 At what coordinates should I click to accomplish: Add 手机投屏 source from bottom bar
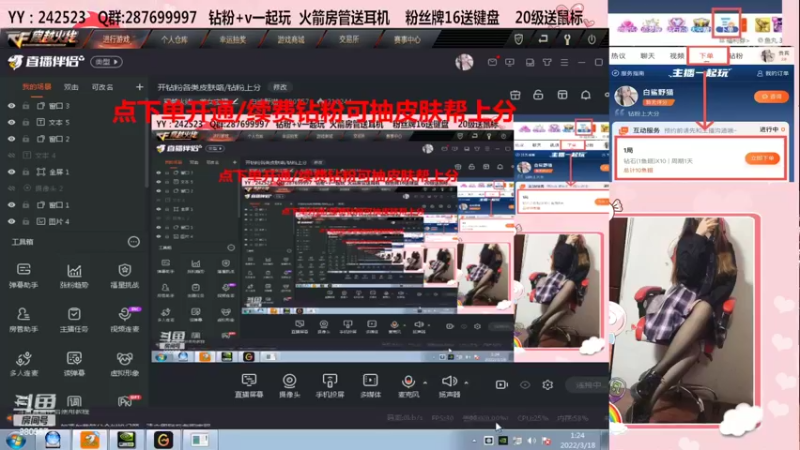tap(330, 385)
